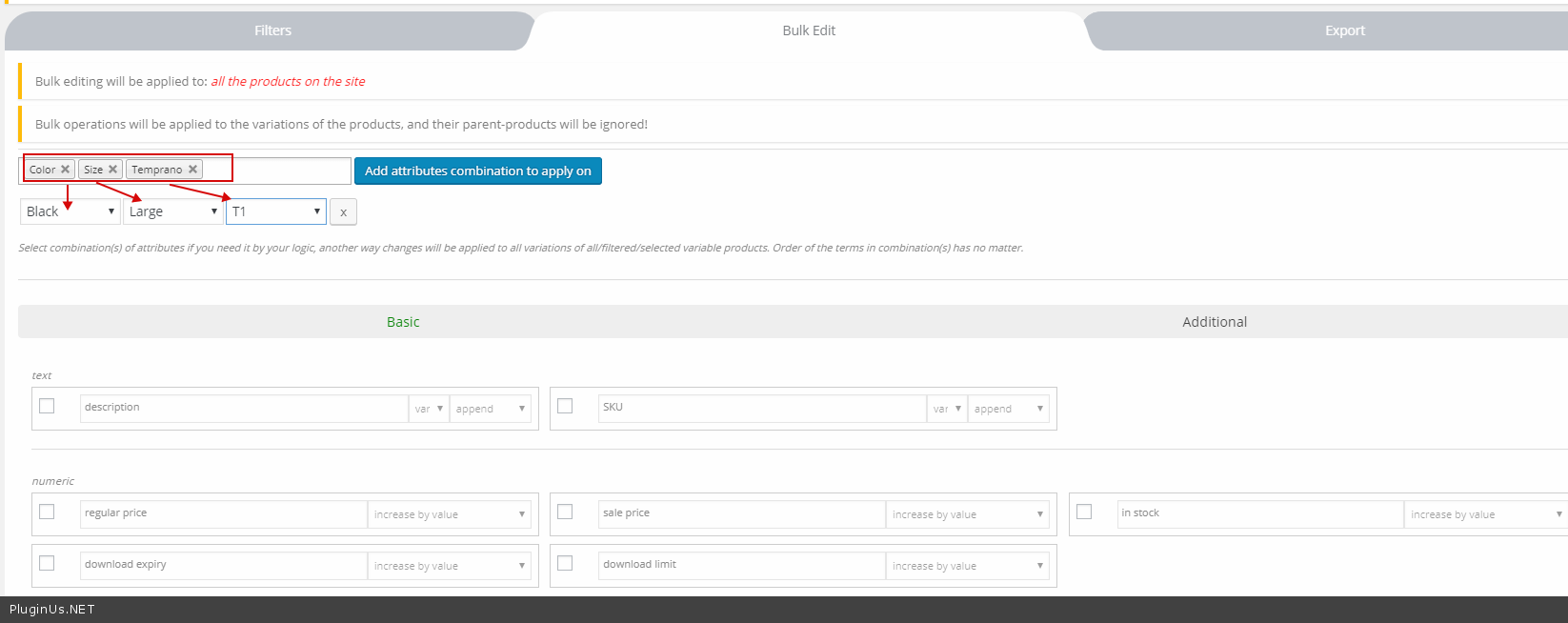Select the Basic section tab
This screenshot has height=623, width=1568.
pos(403,322)
